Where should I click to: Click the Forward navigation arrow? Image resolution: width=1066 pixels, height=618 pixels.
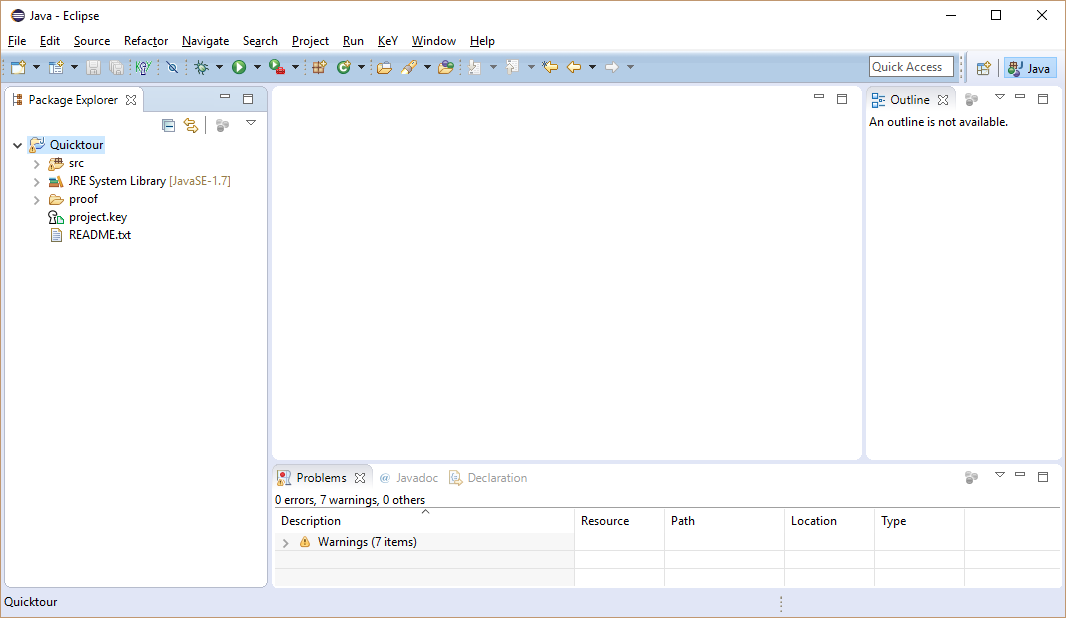(x=612, y=67)
